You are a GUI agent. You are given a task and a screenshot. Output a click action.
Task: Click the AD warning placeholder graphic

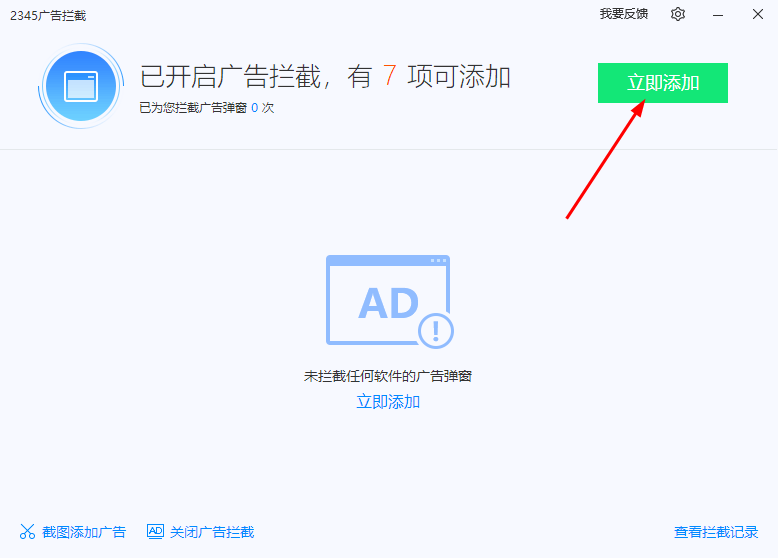click(389, 302)
